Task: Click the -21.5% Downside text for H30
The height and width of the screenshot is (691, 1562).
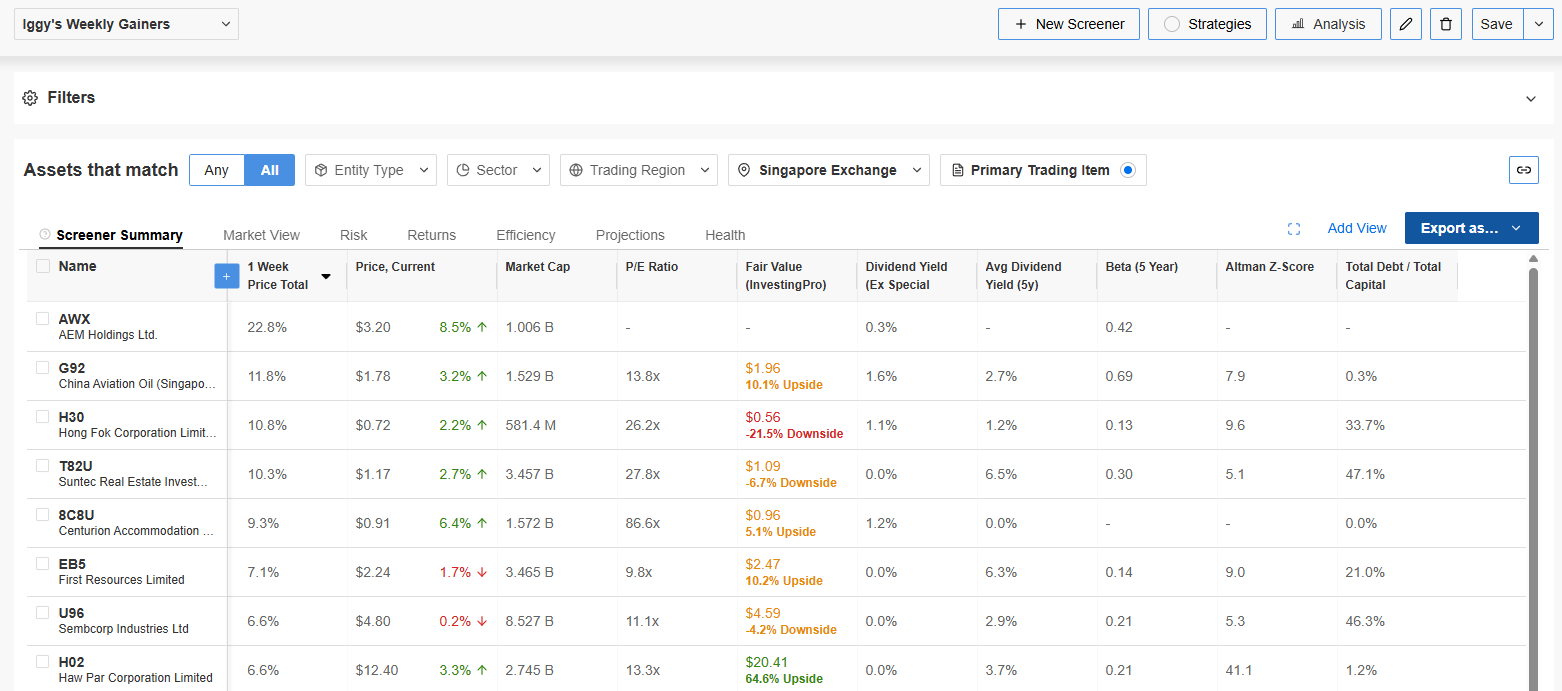Action: point(794,434)
